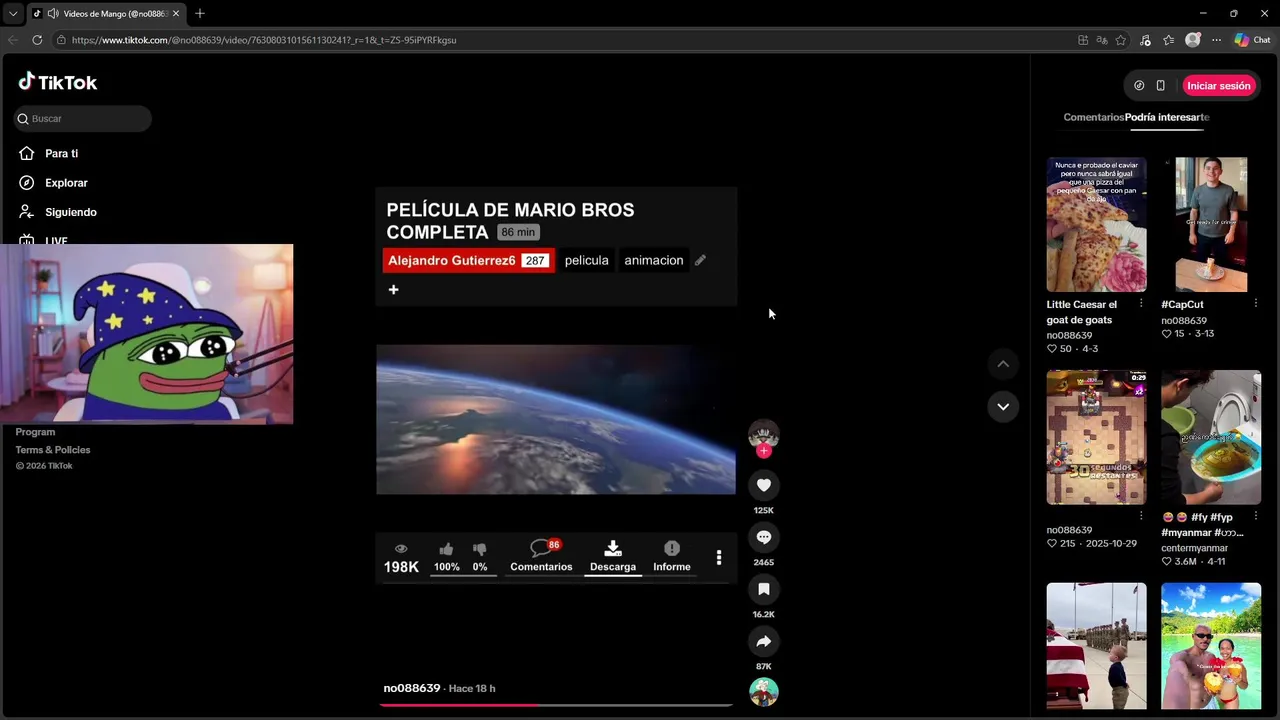
Task: Open the media control music icon
Action: 1145,40
